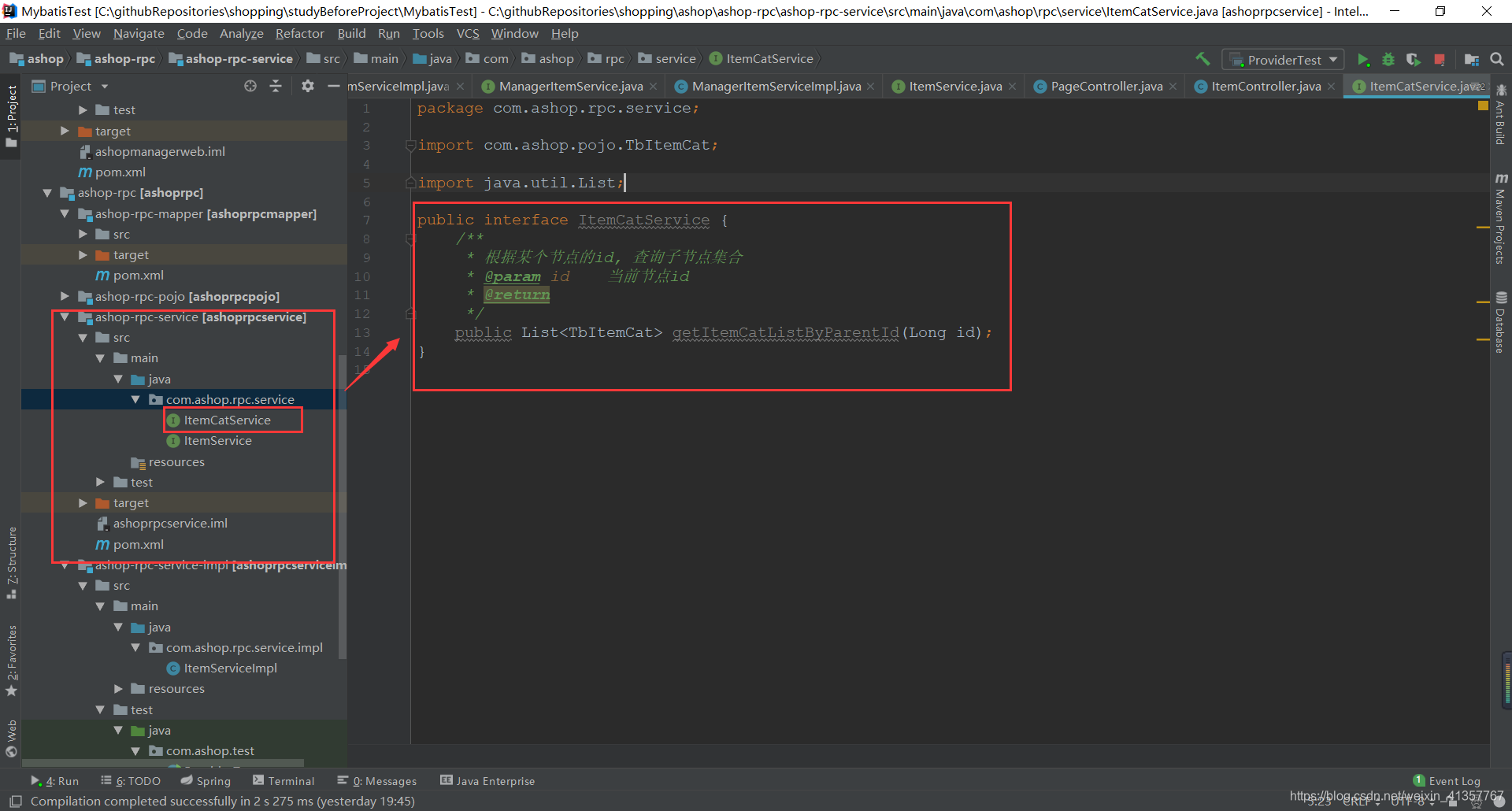Switch to ItemService.java tab
Viewport: 1512px width, 811px height.
point(954,87)
